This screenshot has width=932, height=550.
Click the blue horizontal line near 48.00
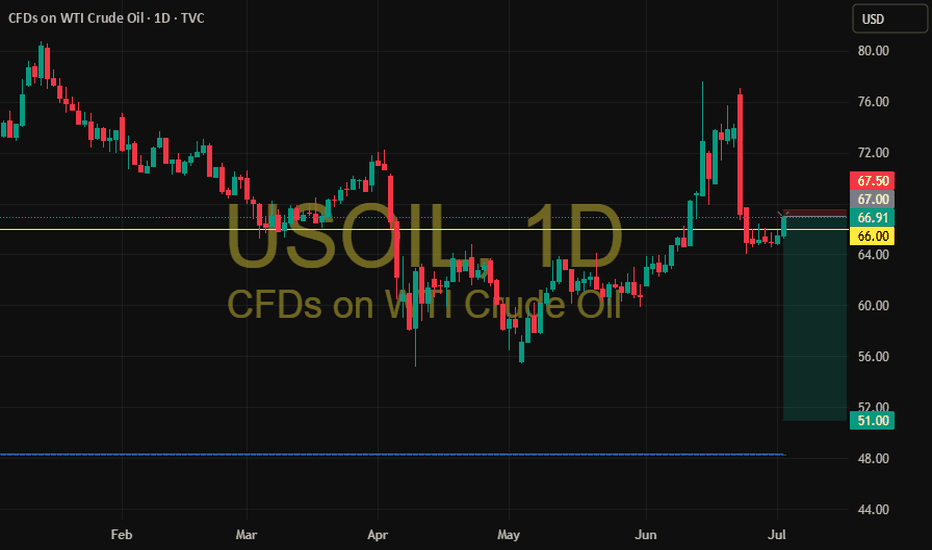[392, 454]
